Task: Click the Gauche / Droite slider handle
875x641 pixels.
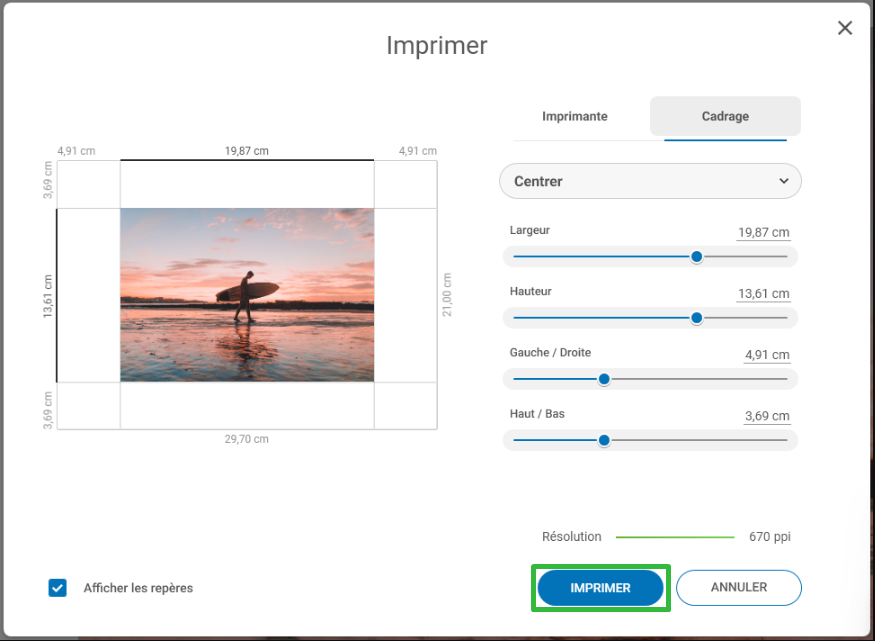Action: [604, 379]
